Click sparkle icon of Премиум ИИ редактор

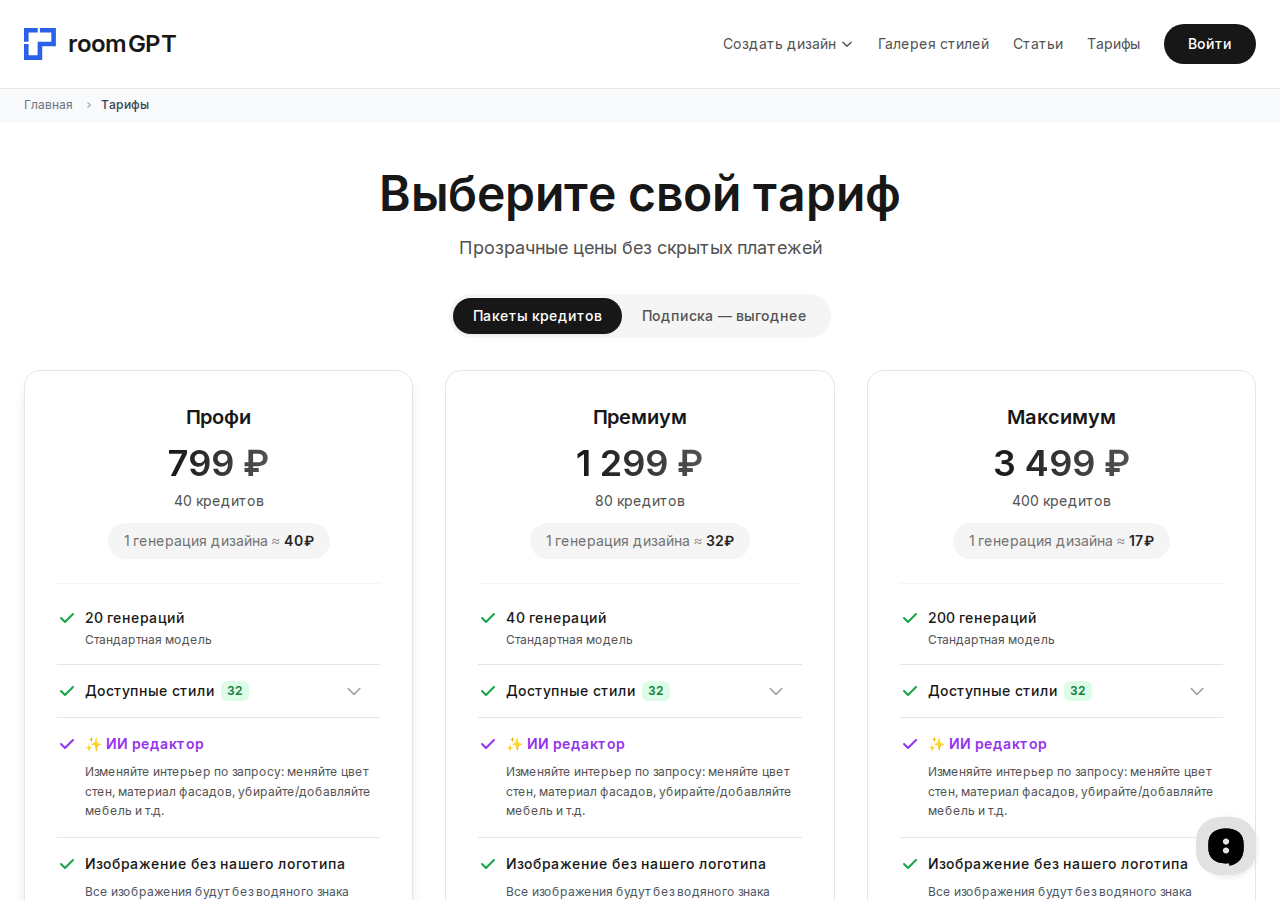coord(514,744)
